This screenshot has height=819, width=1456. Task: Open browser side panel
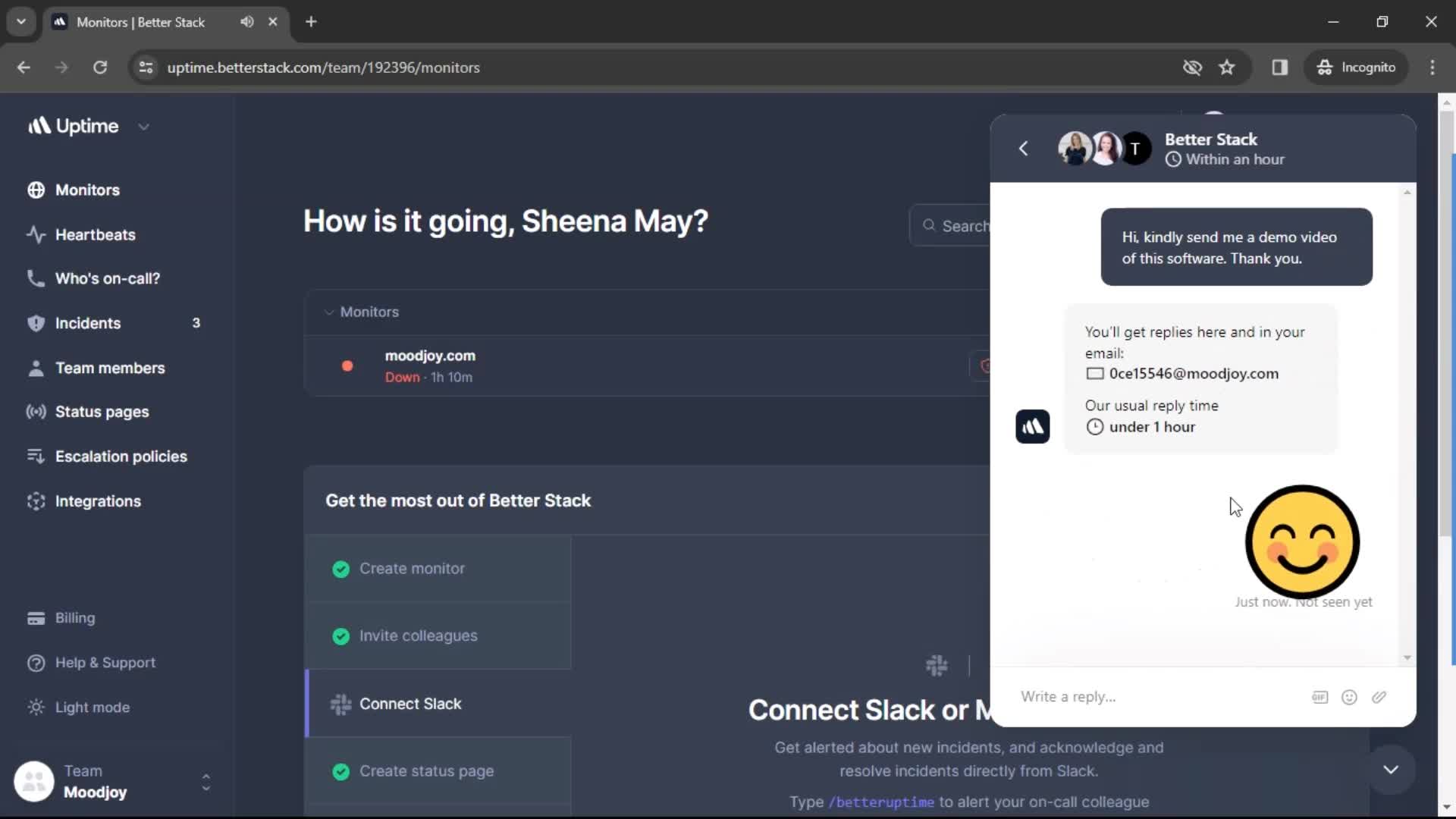click(1280, 67)
